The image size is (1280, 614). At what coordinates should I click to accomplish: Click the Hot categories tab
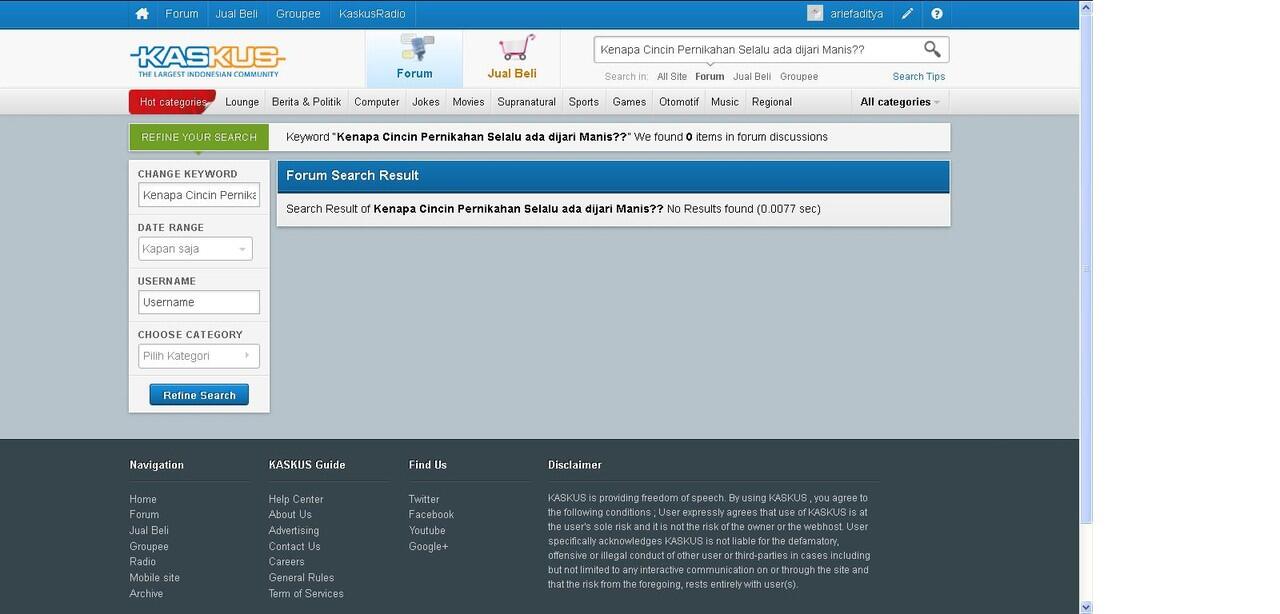[172, 102]
